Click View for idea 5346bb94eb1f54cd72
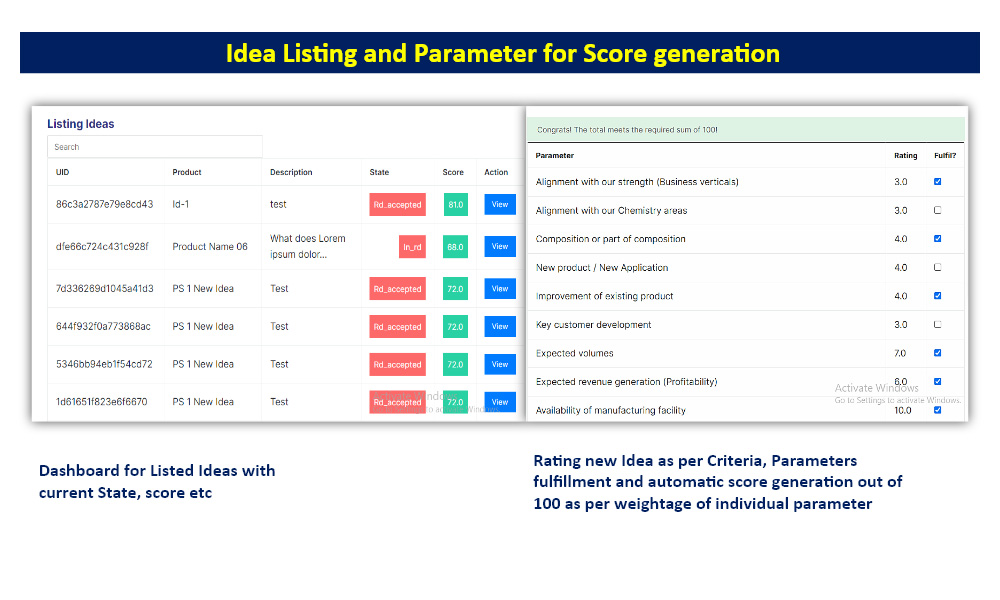 coord(500,365)
